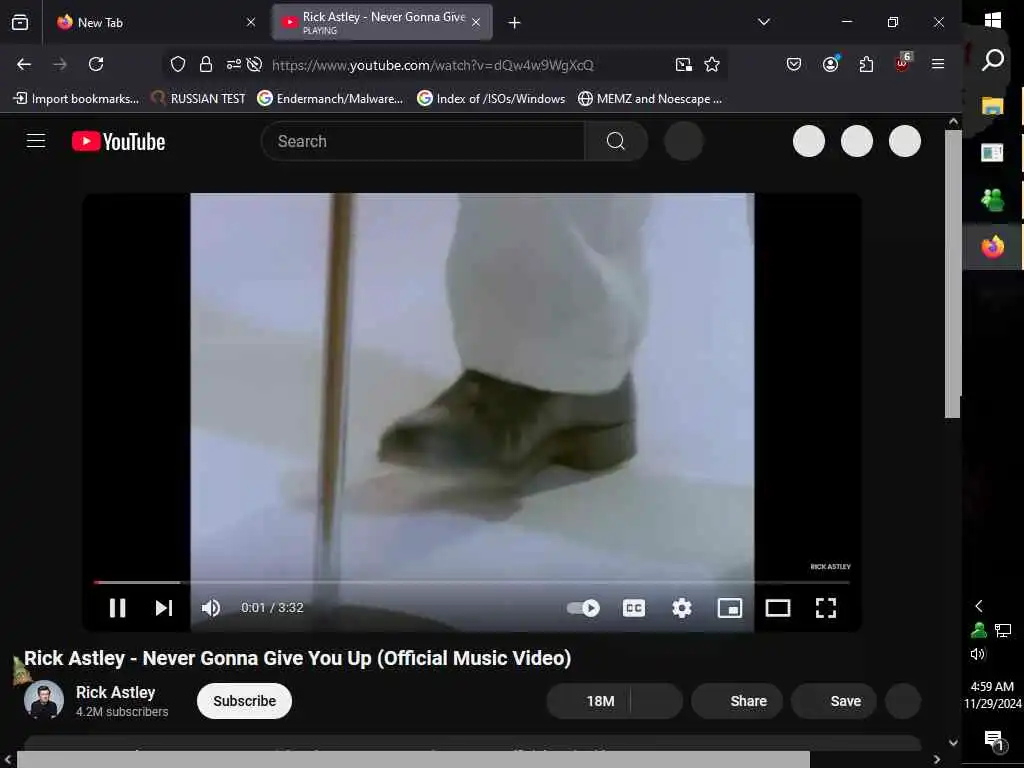Close the Rick Astley tab

click(476, 23)
